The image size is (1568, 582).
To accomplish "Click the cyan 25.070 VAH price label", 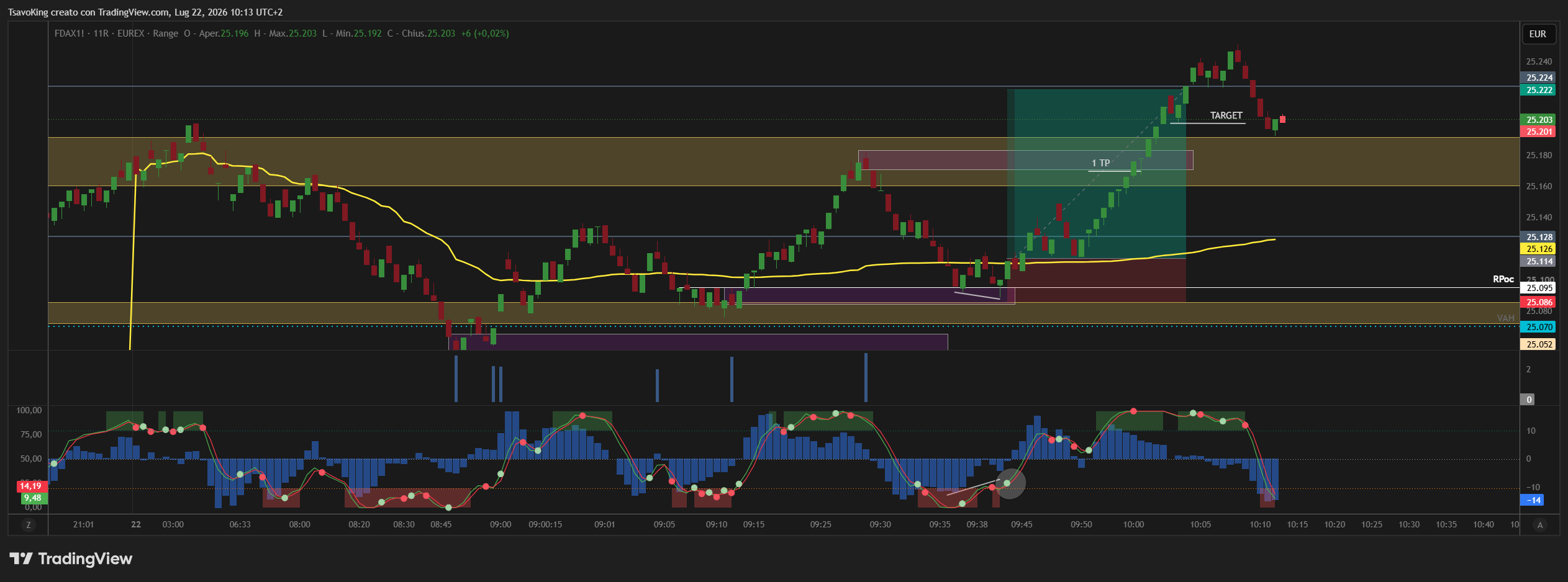I will [1539, 327].
